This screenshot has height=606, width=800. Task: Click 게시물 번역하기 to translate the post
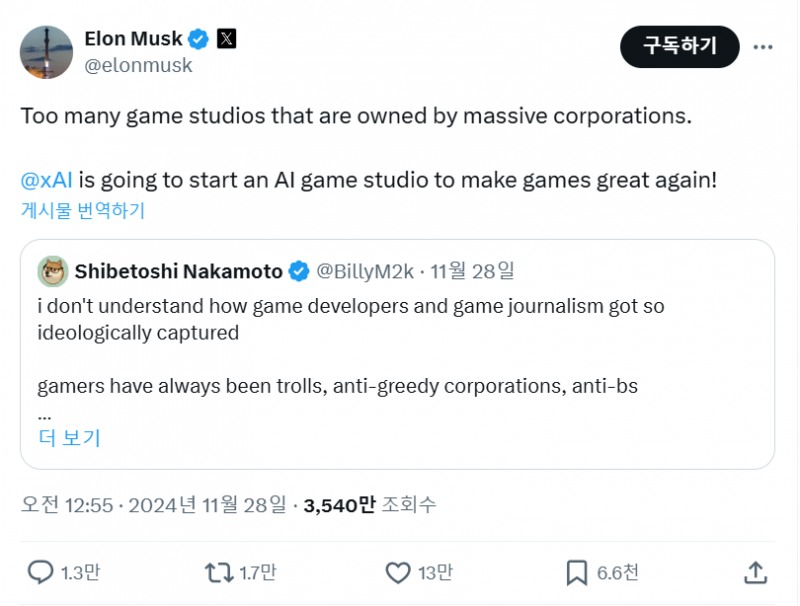pyautogui.click(x=83, y=210)
